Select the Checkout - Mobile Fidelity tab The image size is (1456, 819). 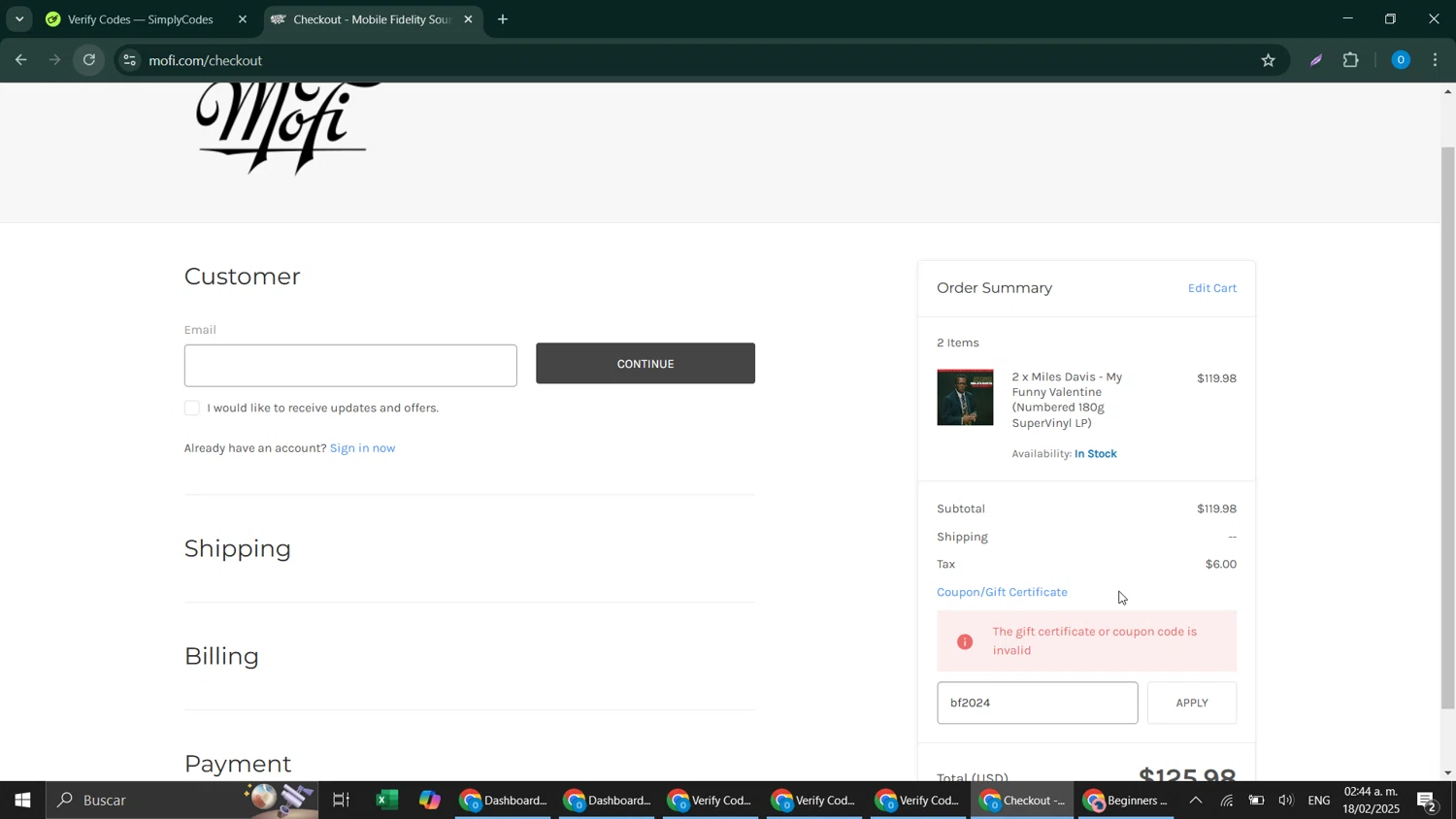[x=373, y=19]
